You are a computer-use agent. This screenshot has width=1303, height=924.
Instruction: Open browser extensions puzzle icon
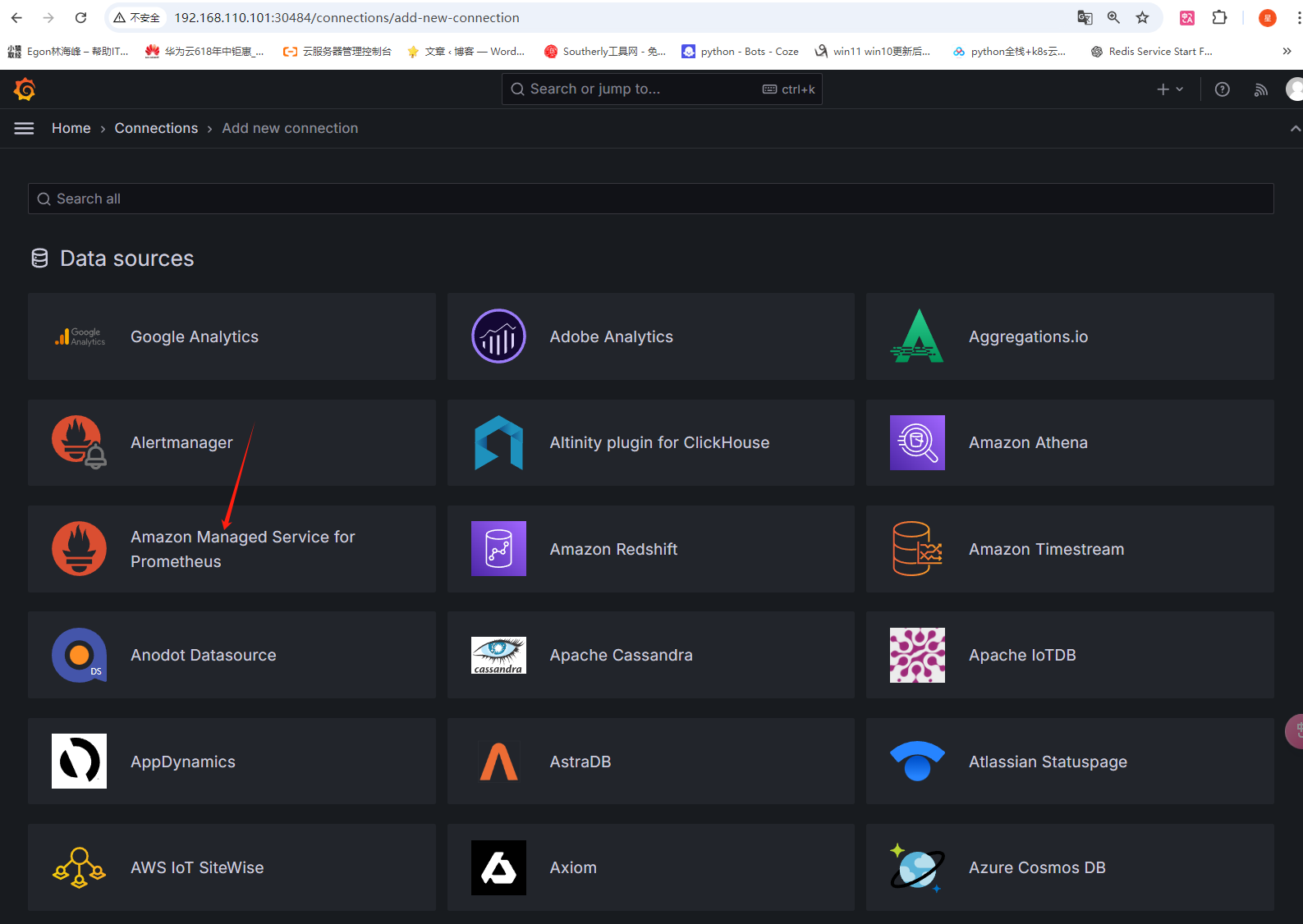(1219, 17)
